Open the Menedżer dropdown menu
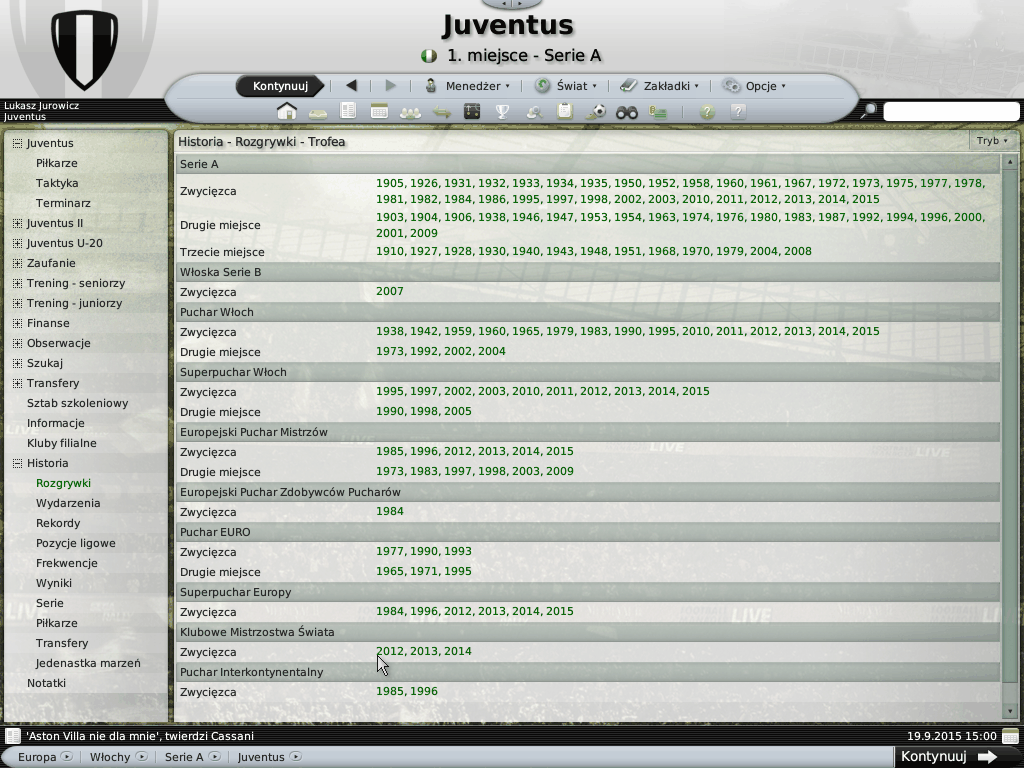Screen dimensions: 1024x768 [468, 86]
